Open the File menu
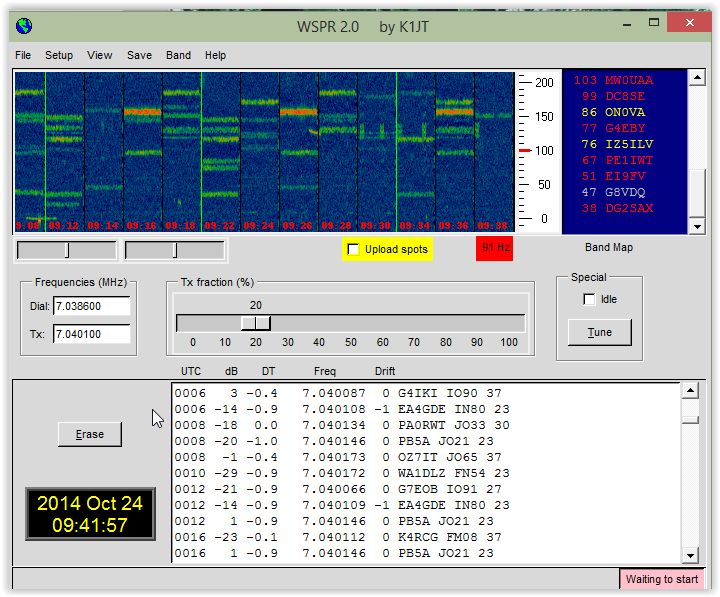 click(x=23, y=56)
